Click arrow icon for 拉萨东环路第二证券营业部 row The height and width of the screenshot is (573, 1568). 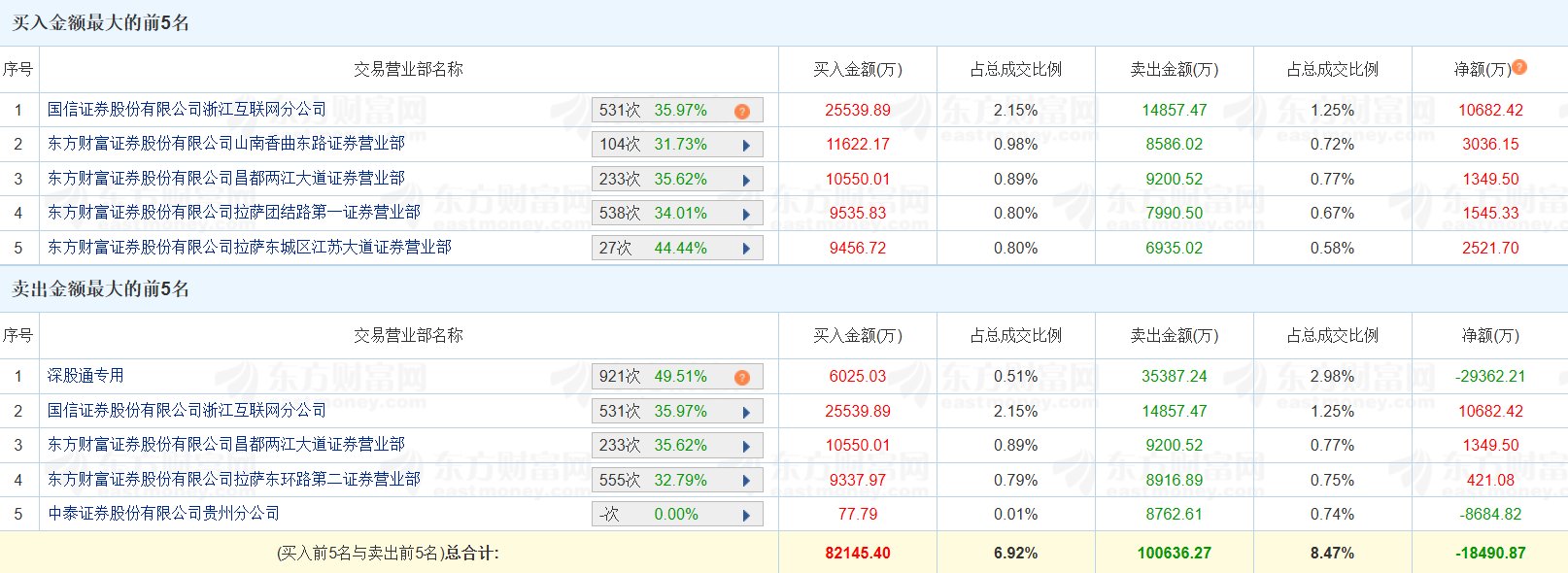(746, 481)
